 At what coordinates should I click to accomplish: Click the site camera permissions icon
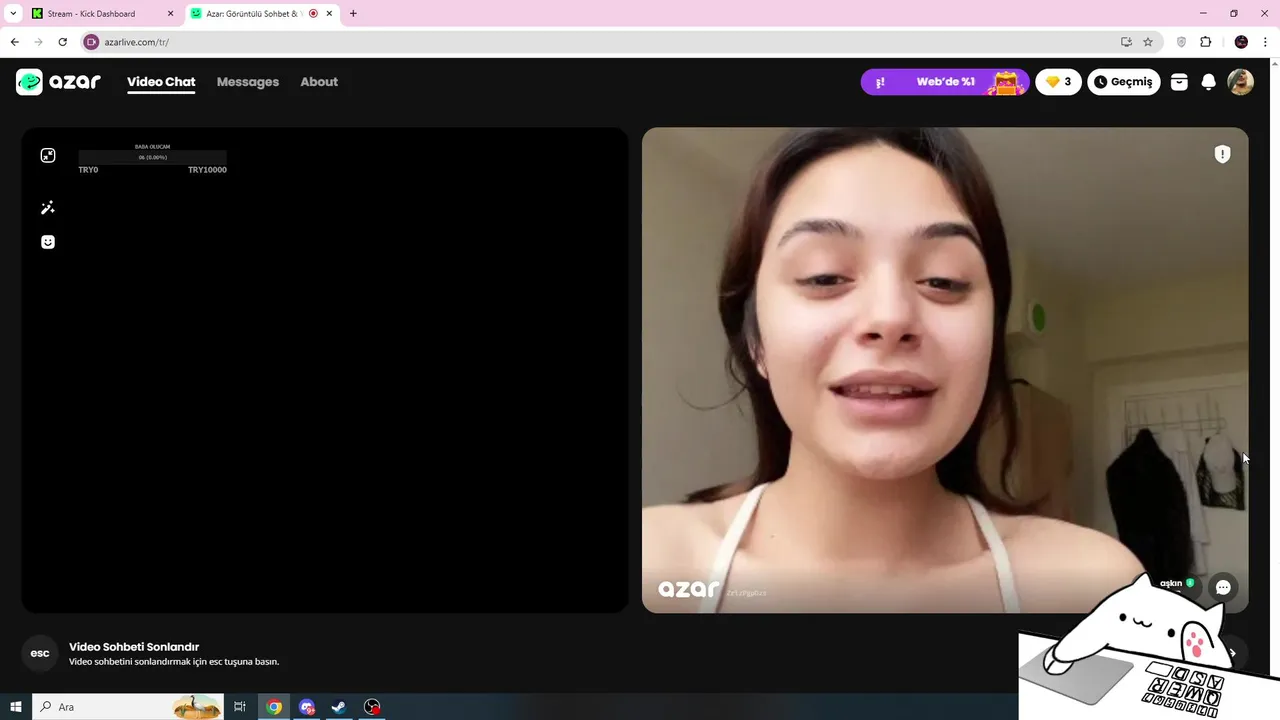coord(92,42)
